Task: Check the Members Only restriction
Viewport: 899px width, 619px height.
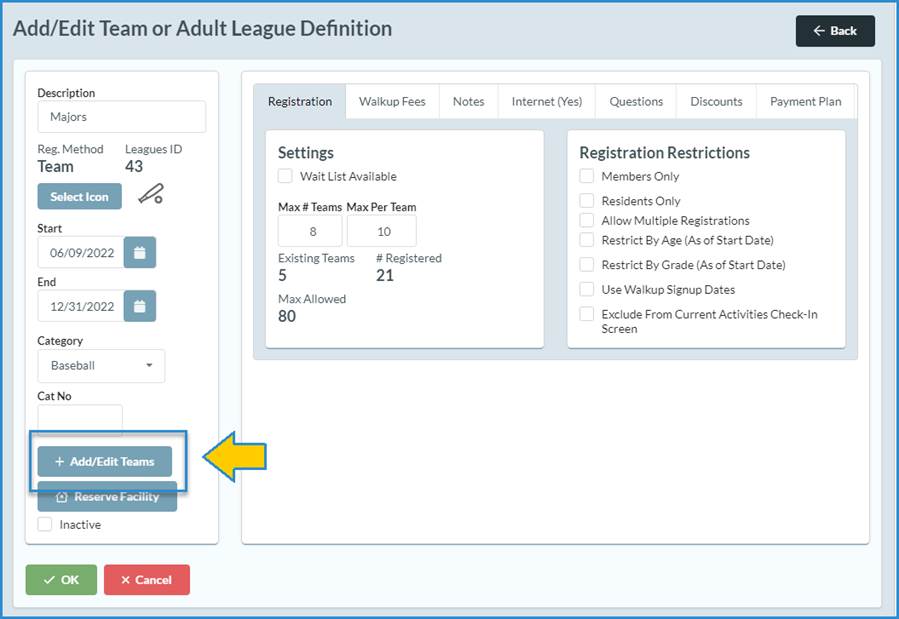Action: 587,177
